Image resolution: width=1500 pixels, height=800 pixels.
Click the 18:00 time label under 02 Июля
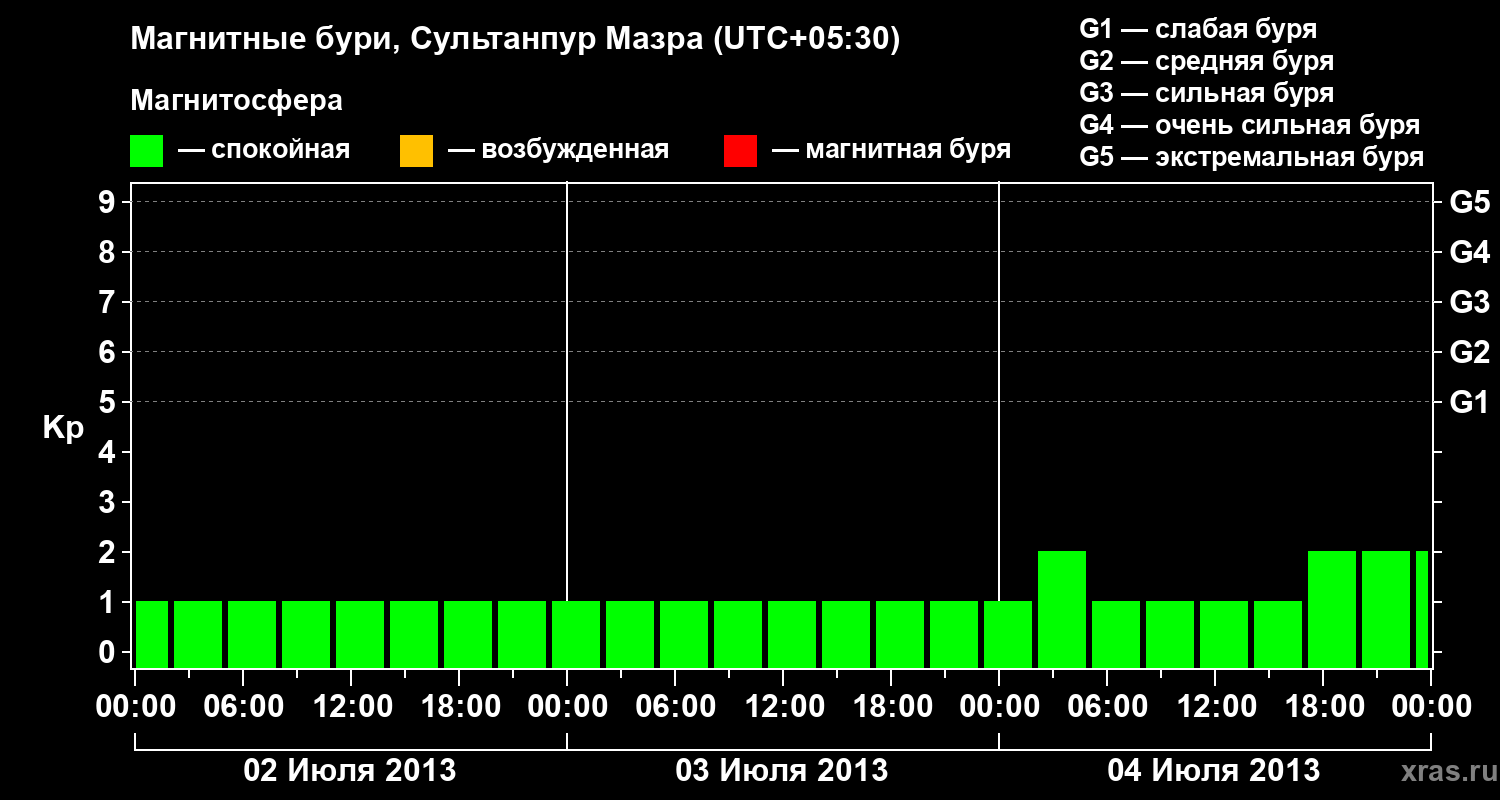point(460,707)
